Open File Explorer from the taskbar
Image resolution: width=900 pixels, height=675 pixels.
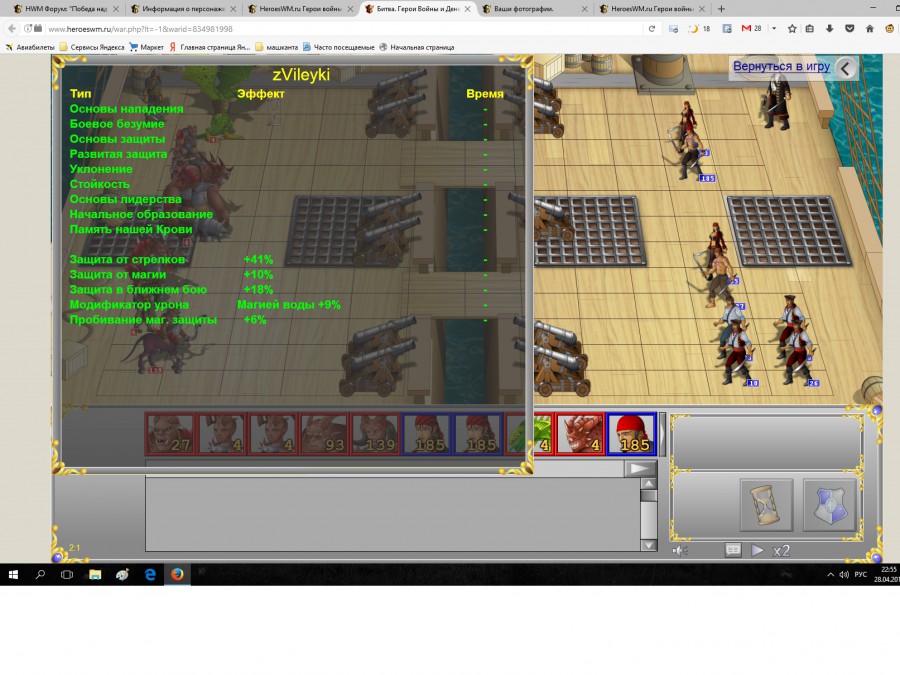coord(95,575)
